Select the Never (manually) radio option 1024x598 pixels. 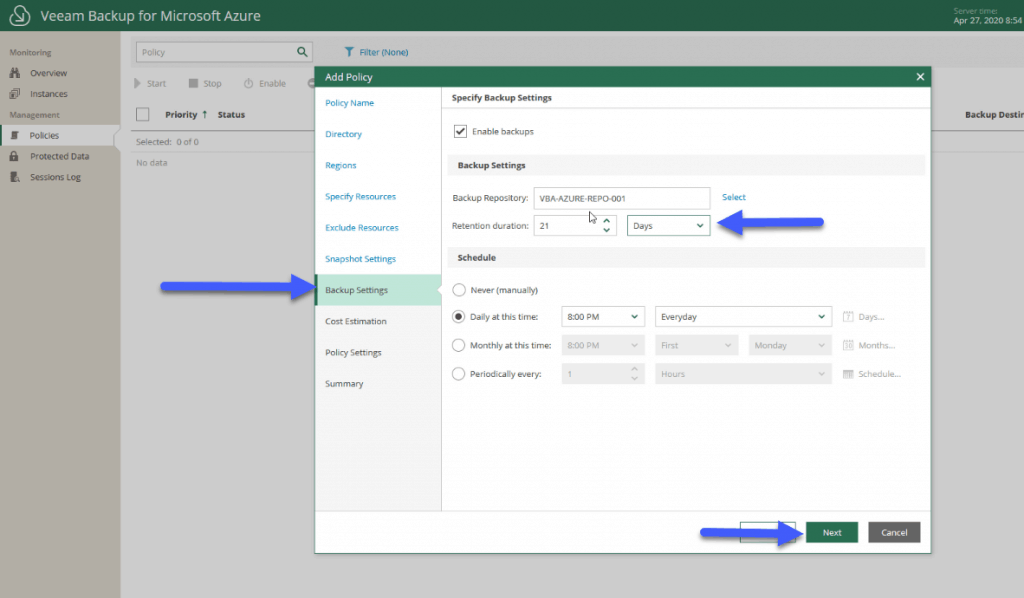coord(459,290)
